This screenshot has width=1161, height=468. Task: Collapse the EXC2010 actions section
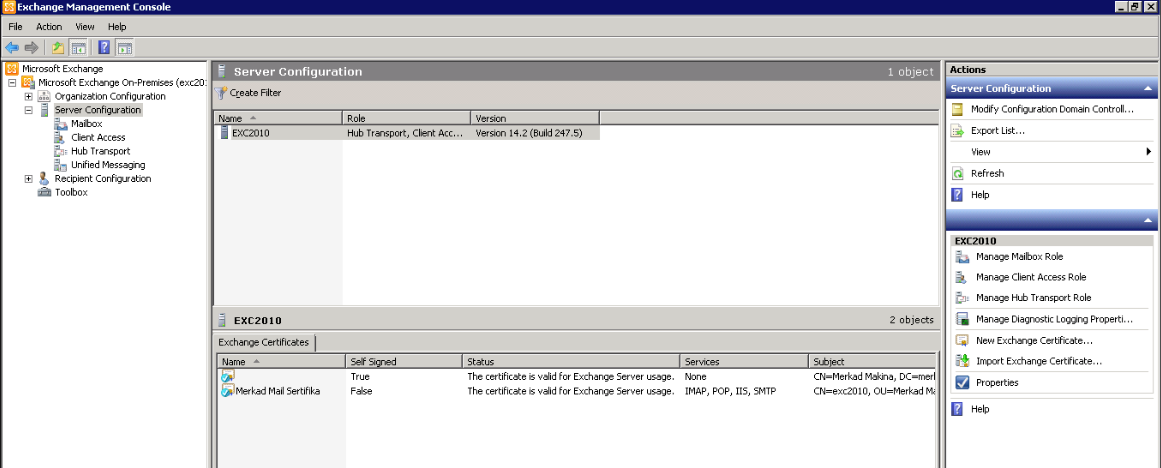1147,221
